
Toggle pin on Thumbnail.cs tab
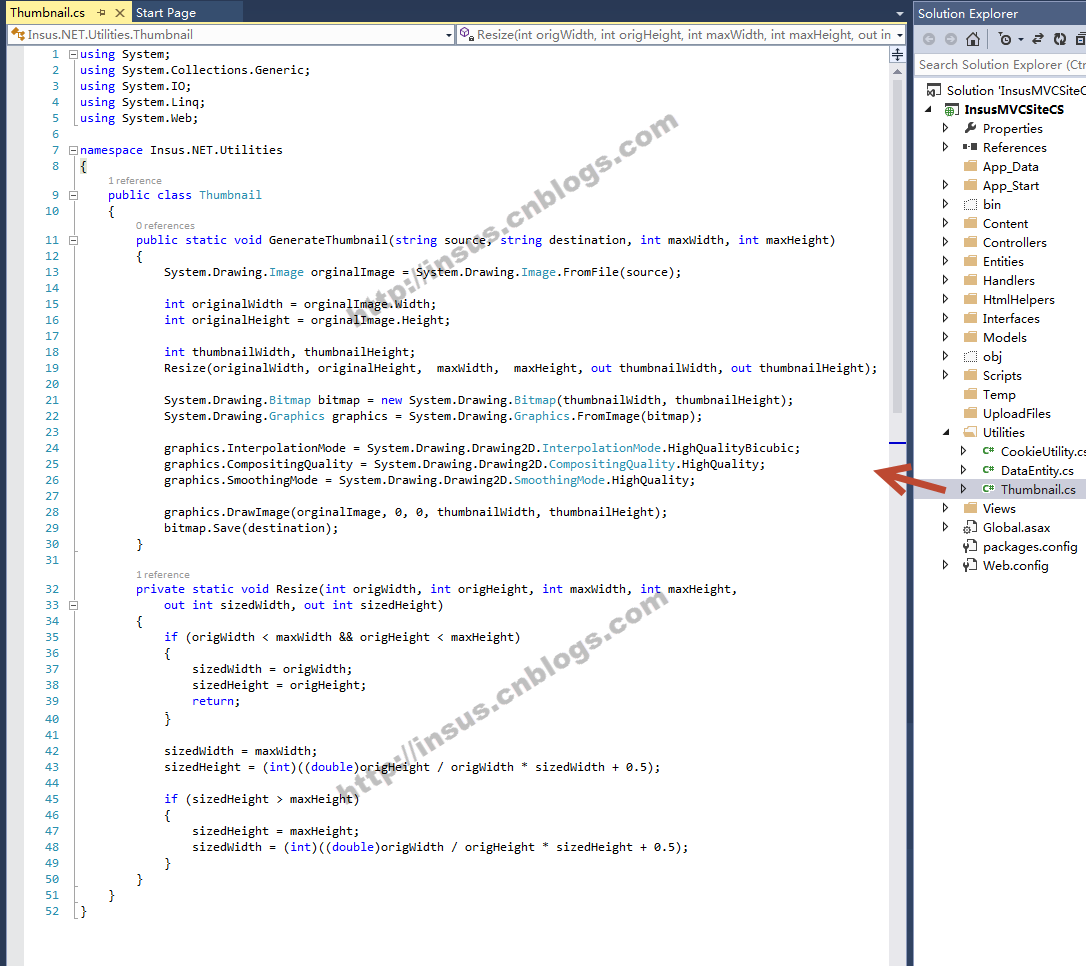coord(102,12)
